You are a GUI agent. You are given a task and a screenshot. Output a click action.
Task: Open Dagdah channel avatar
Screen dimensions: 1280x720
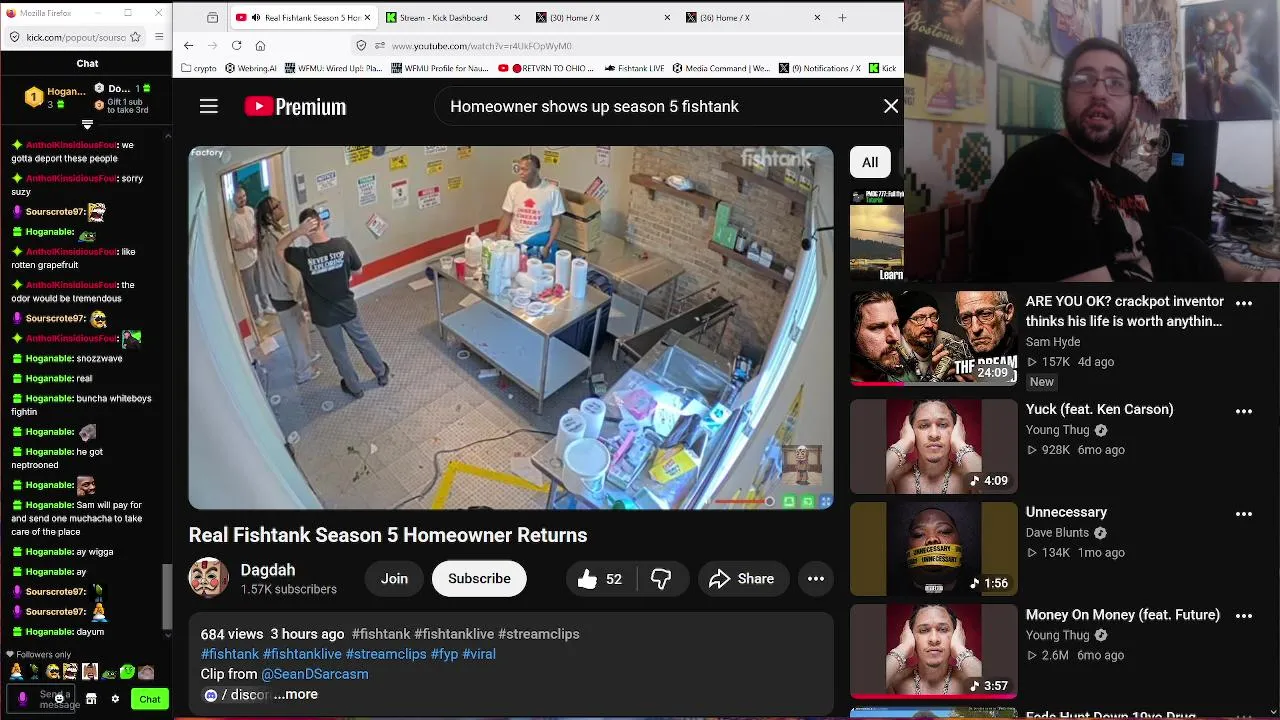click(209, 578)
